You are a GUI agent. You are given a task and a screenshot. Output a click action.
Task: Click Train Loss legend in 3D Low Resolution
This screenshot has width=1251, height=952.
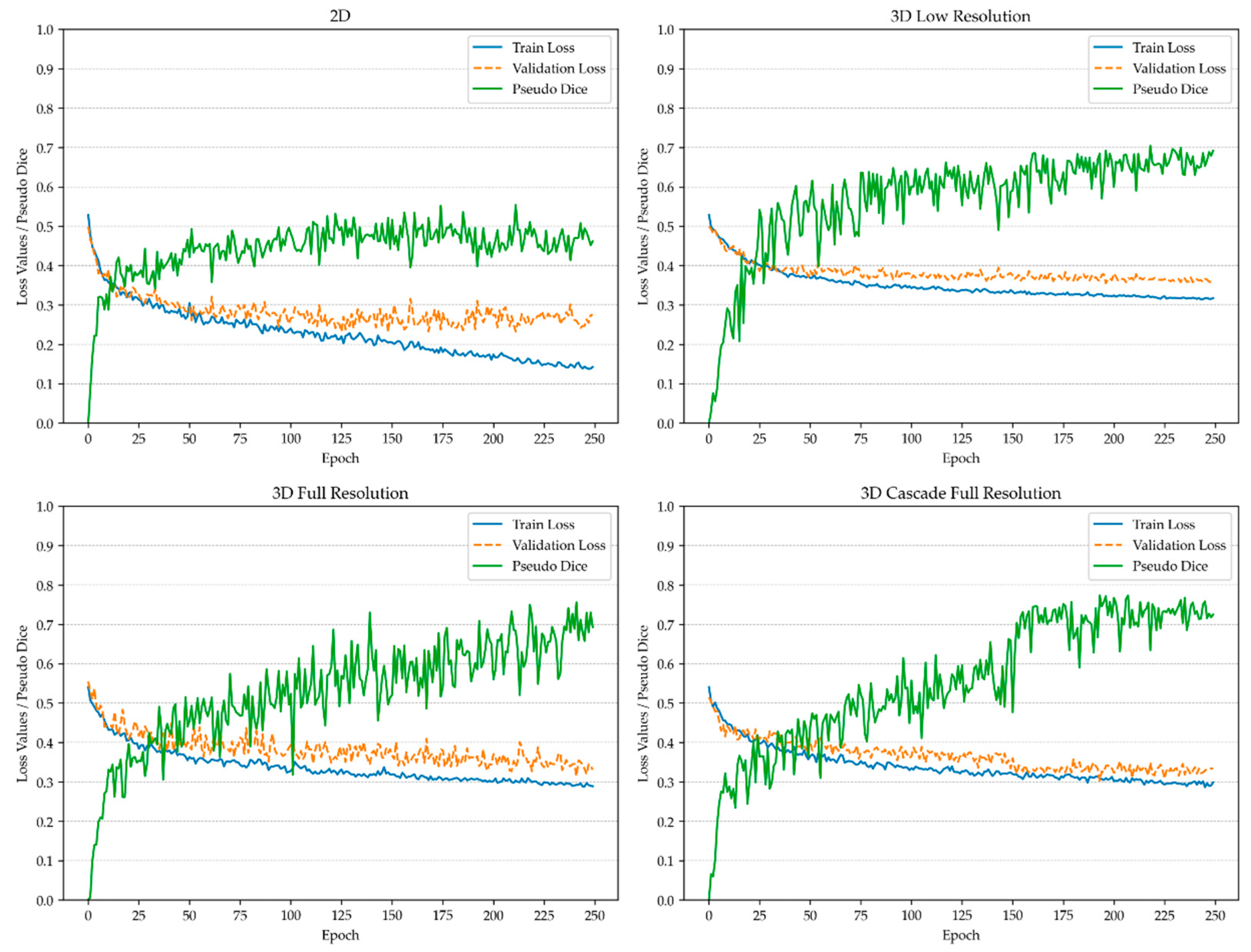point(1163,48)
